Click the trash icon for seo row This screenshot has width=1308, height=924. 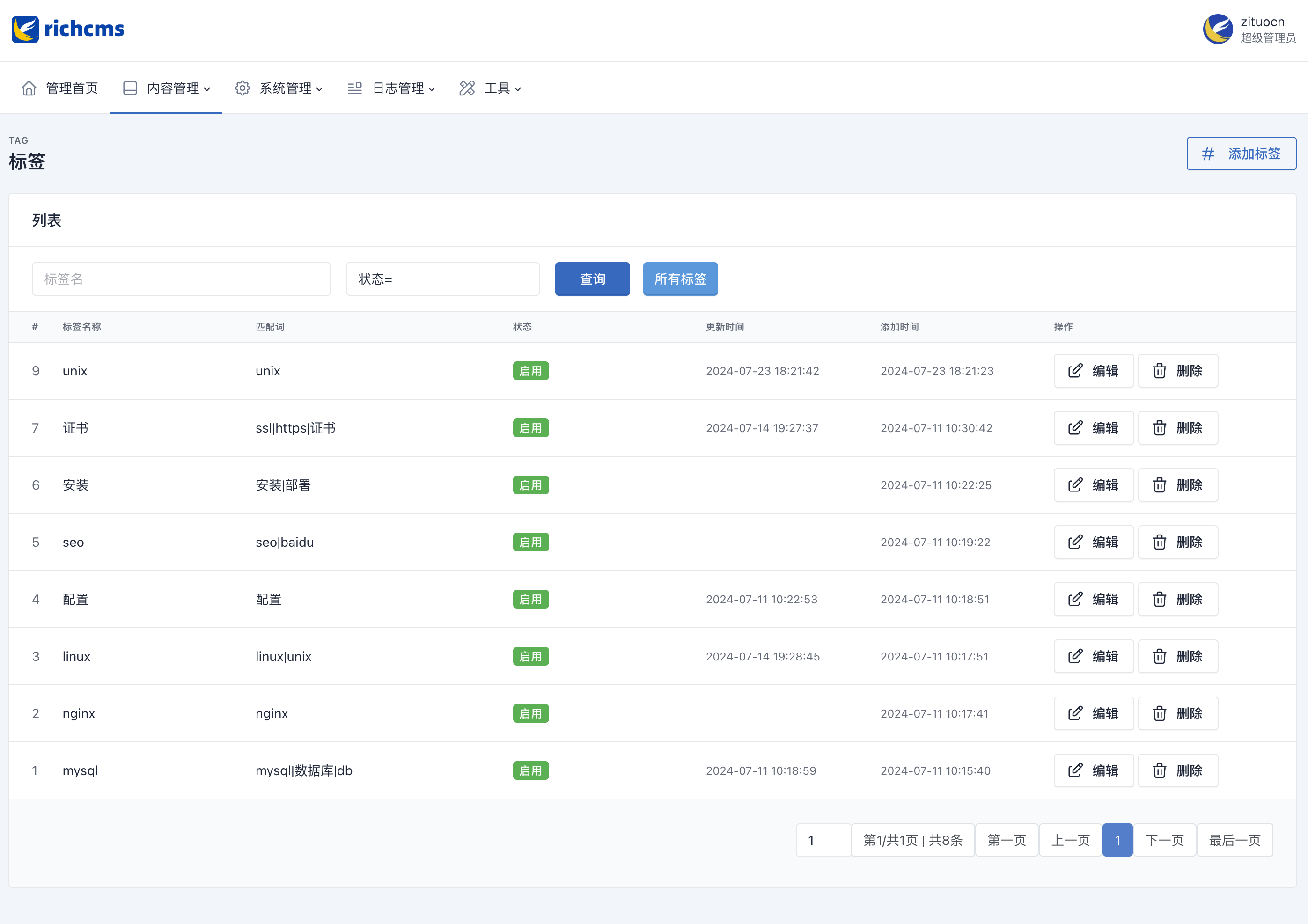(x=1159, y=542)
